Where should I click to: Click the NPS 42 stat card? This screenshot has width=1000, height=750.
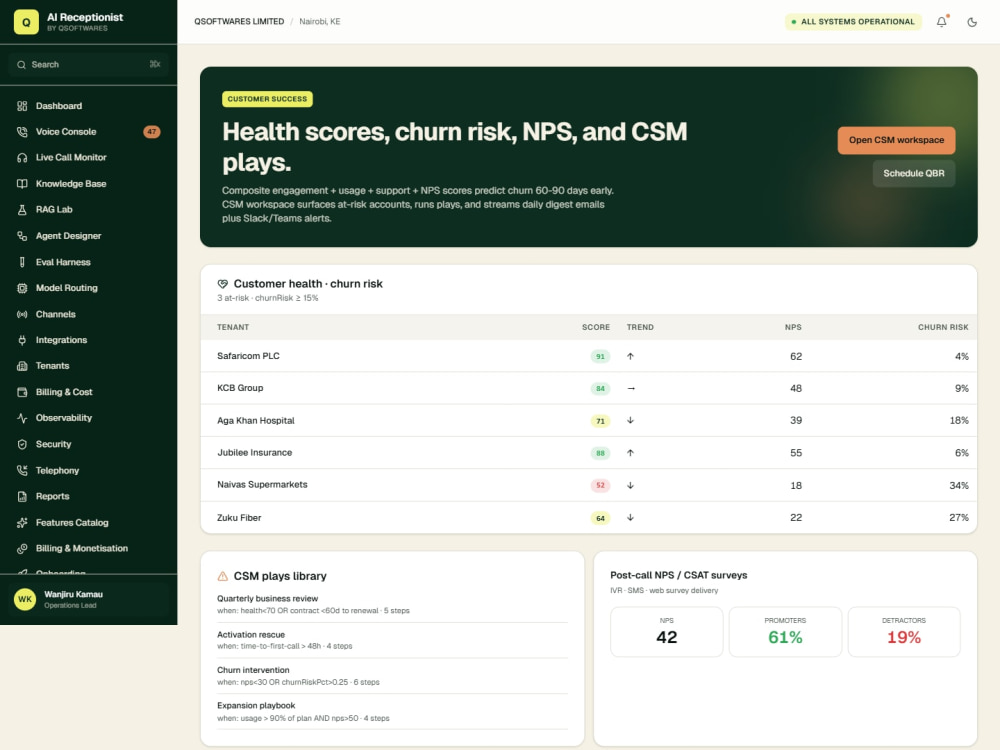point(666,631)
